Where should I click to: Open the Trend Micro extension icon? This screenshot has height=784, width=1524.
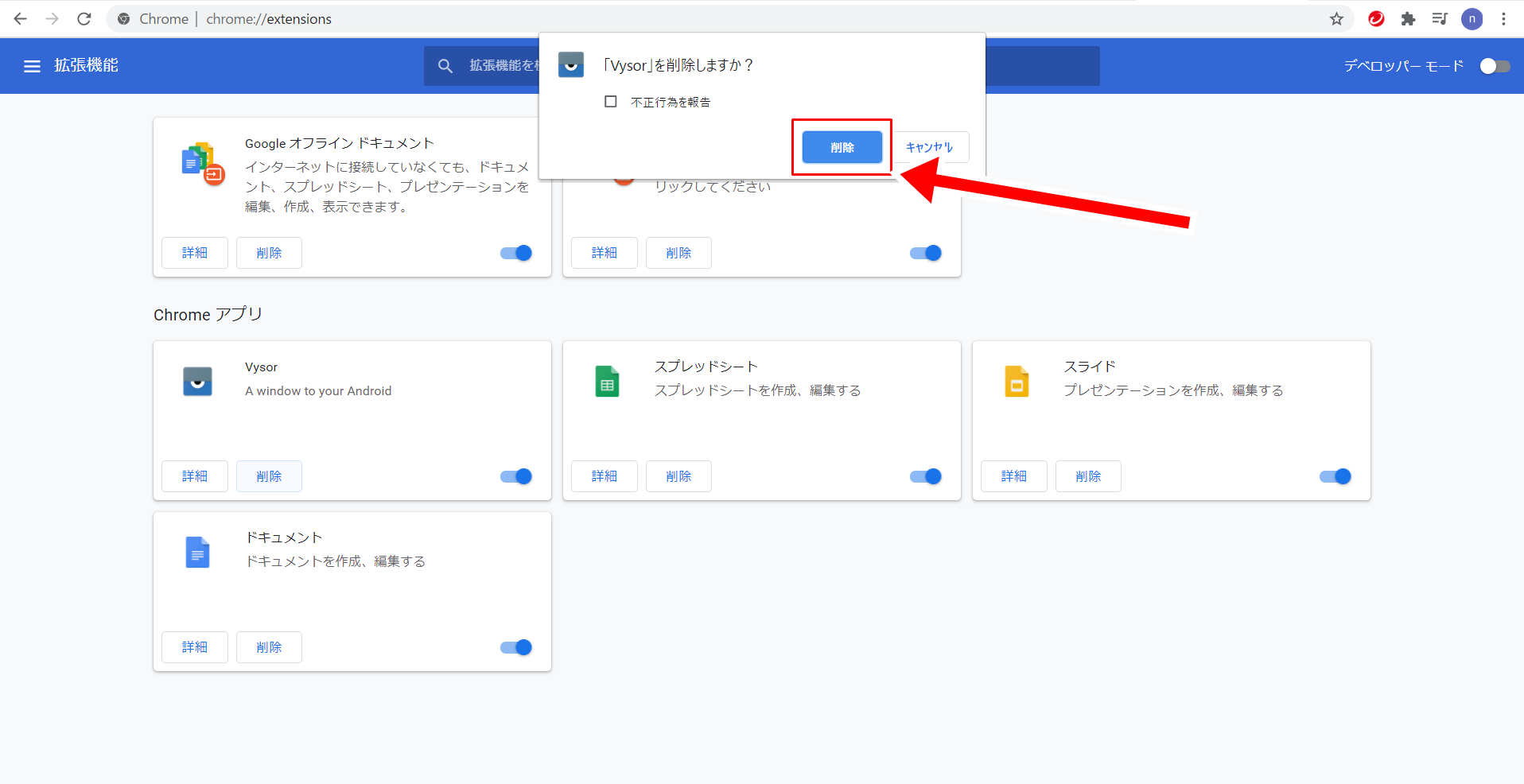click(1376, 19)
